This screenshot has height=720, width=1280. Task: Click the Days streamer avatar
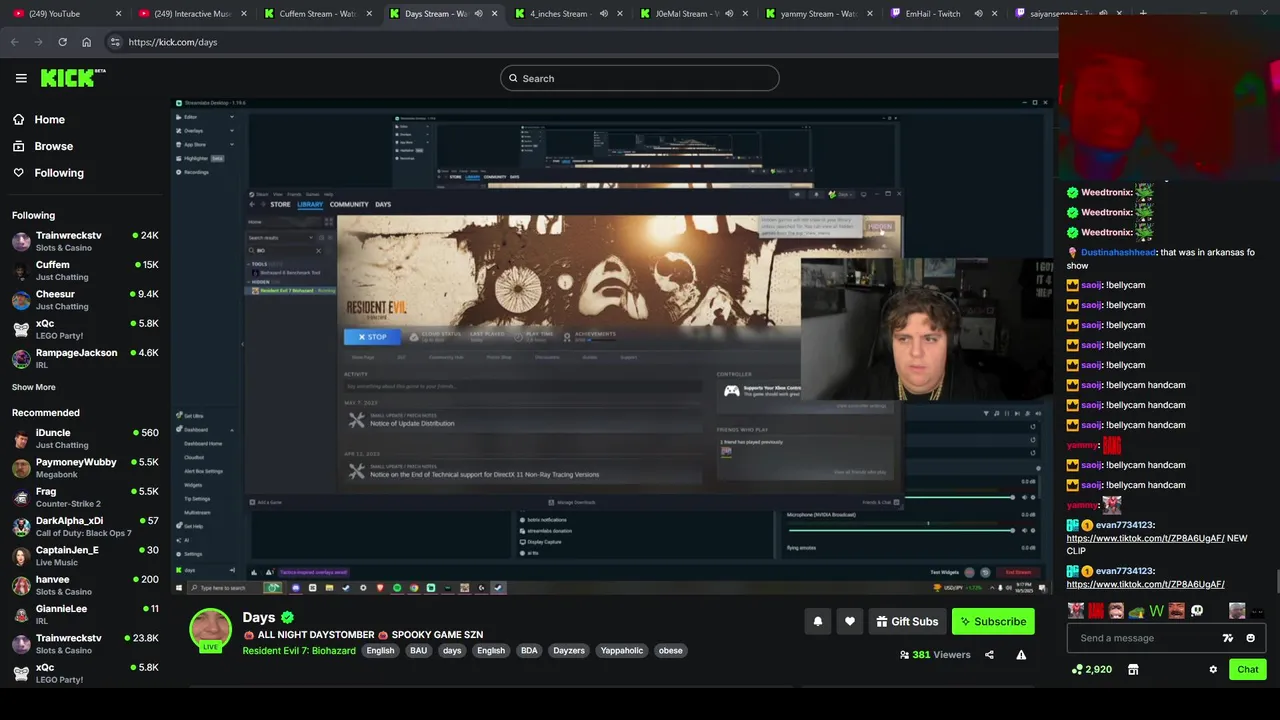pos(211,630)
